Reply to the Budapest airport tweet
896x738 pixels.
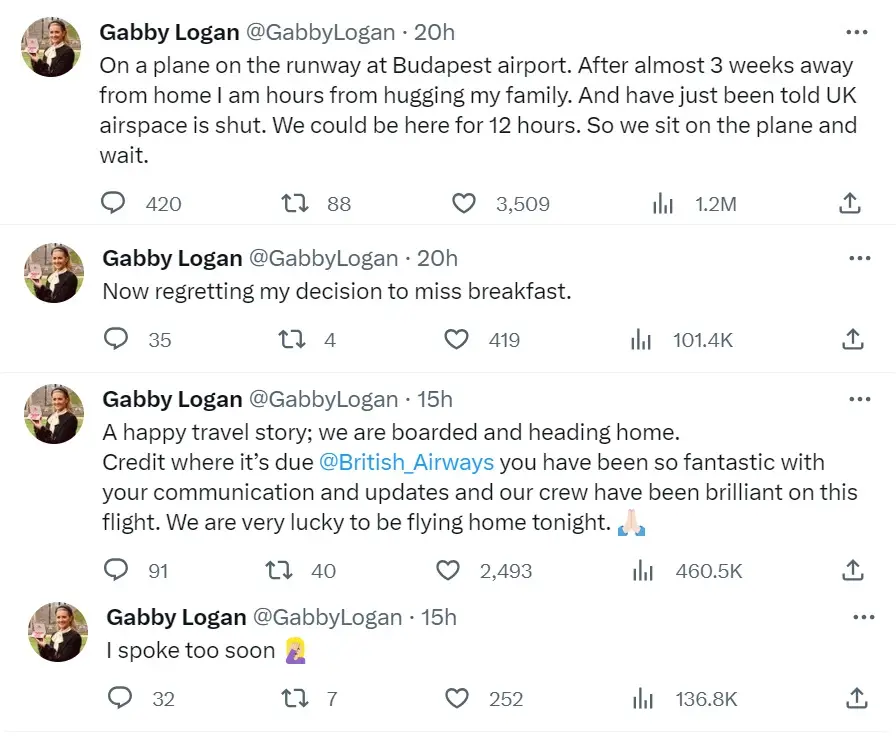115,203
